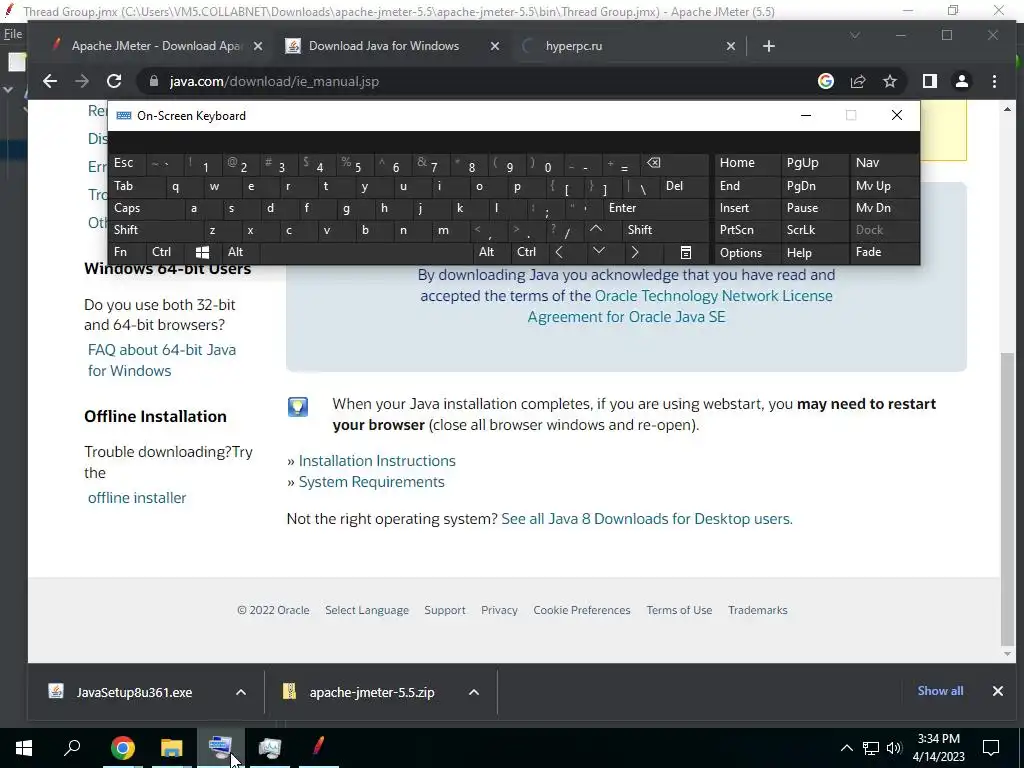Screen dimensions: 1024x768
Task: Open the offline installer link
Action: (137, 498)
